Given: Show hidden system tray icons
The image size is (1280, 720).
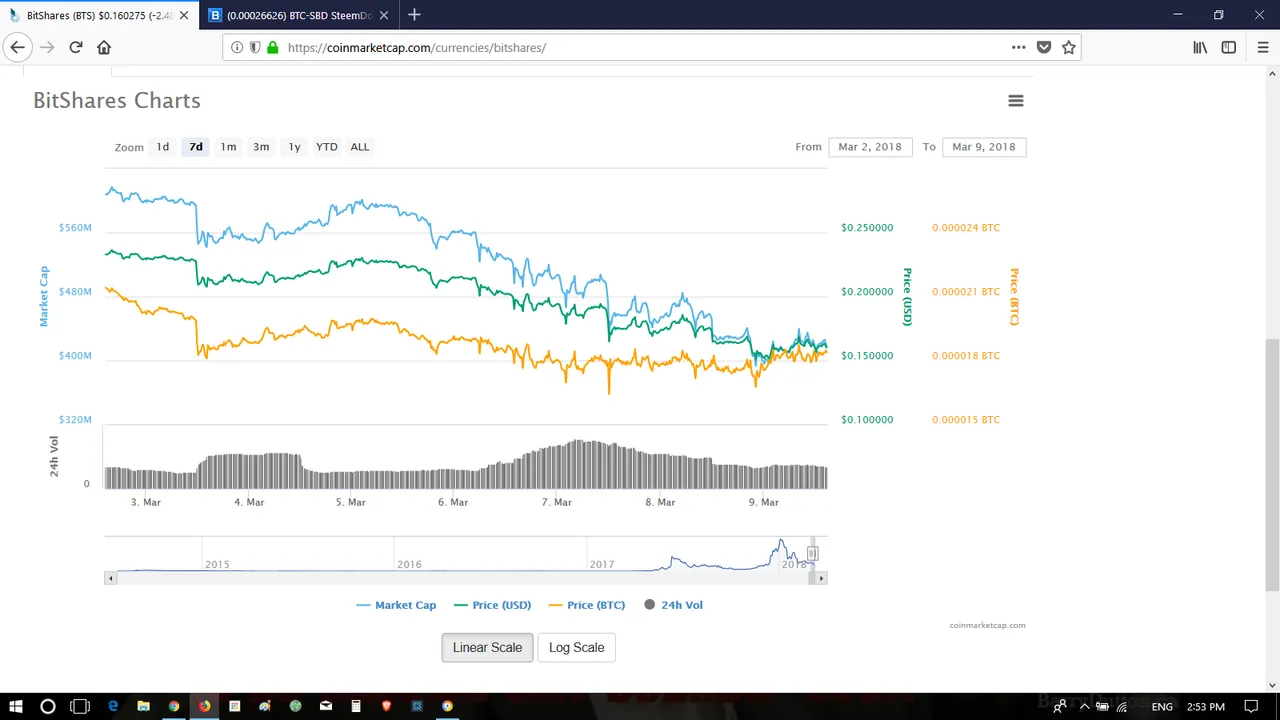Looking at the screenshot, I should tap(1084, 706).
